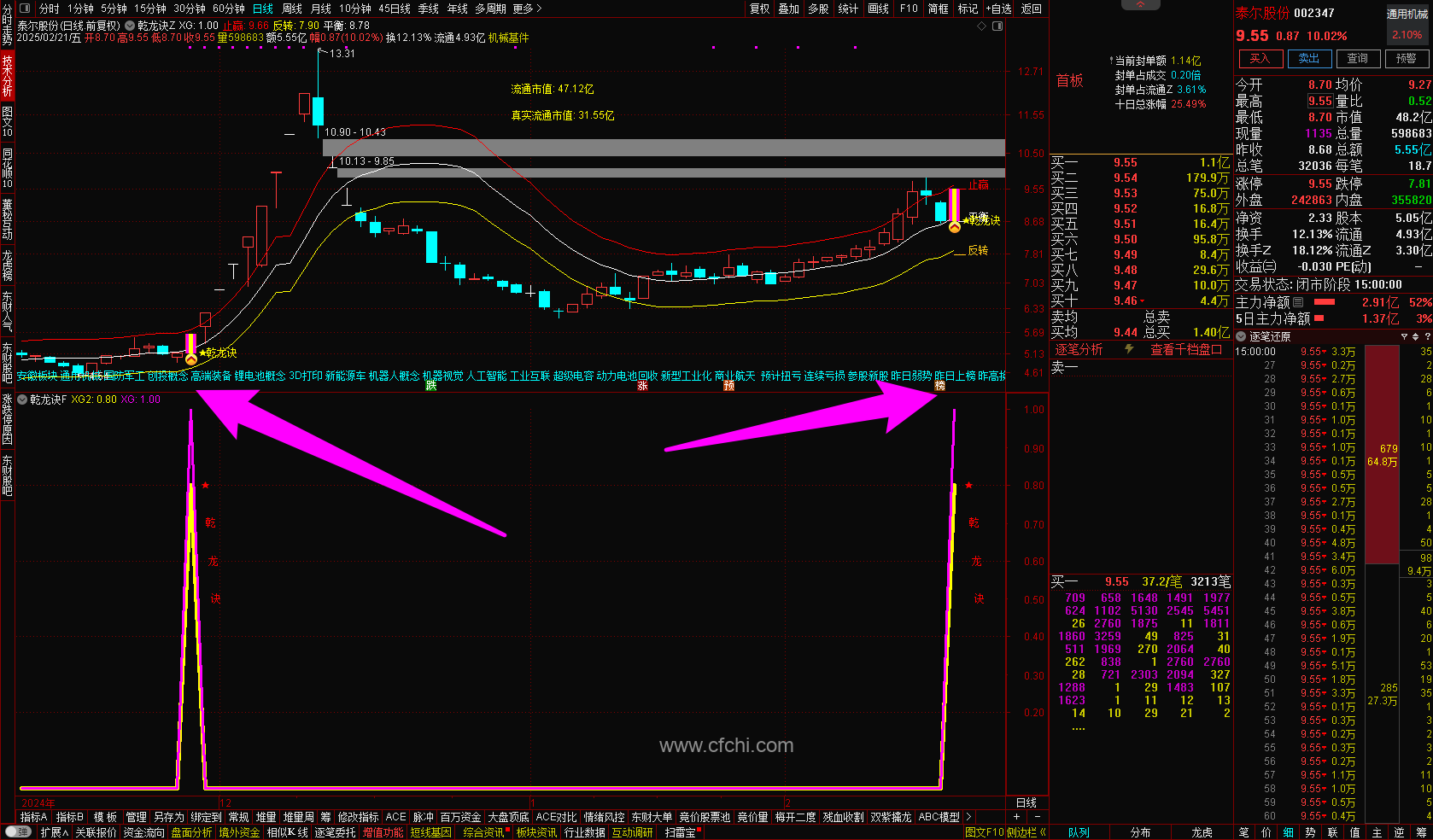Click the question mark help icon in 逐笔还原
Image resolution: width=1433 pixels, height=840 pixels.
tap(1426, 336)
